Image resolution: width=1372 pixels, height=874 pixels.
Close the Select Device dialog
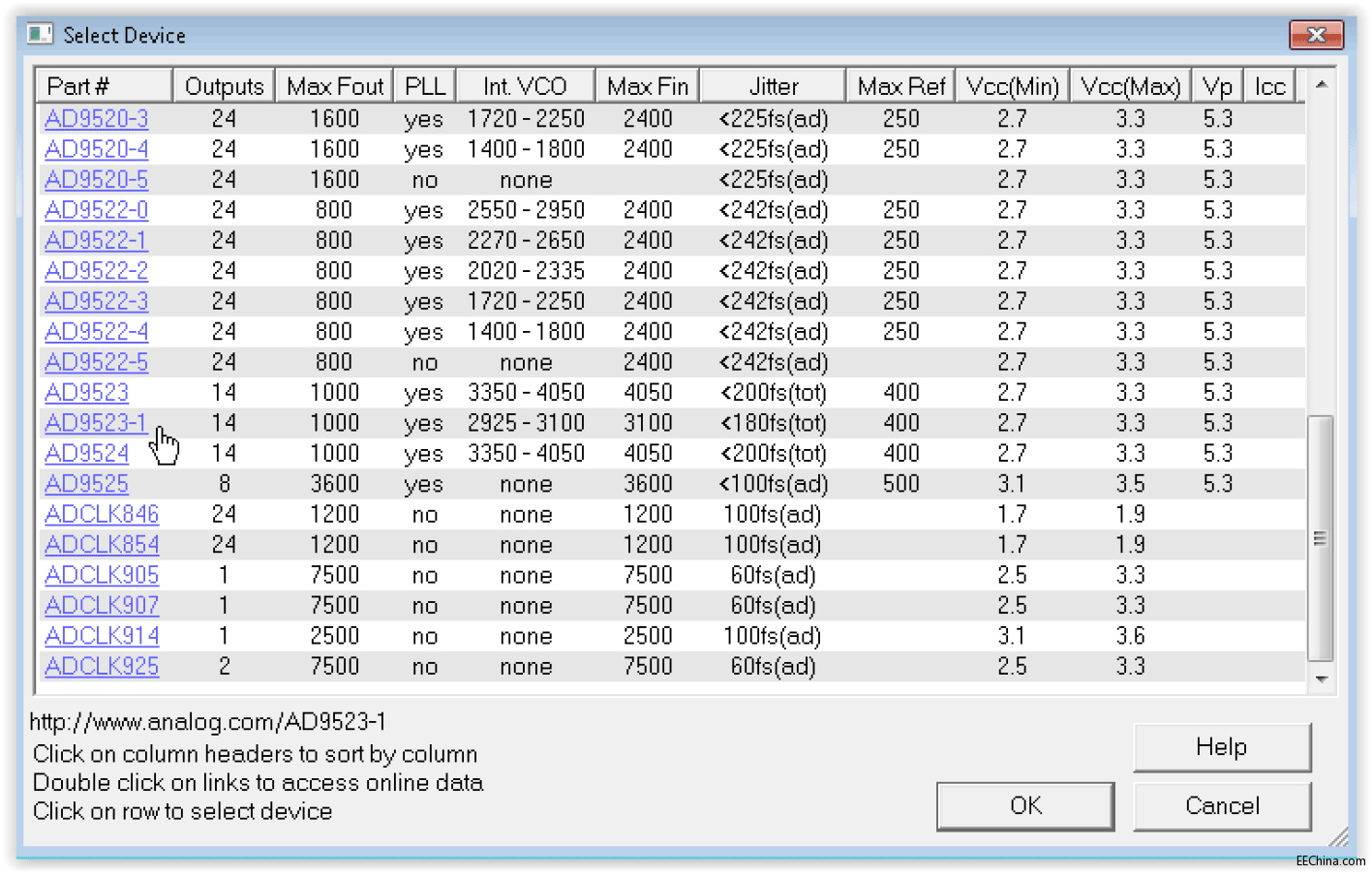[1315, 35]
